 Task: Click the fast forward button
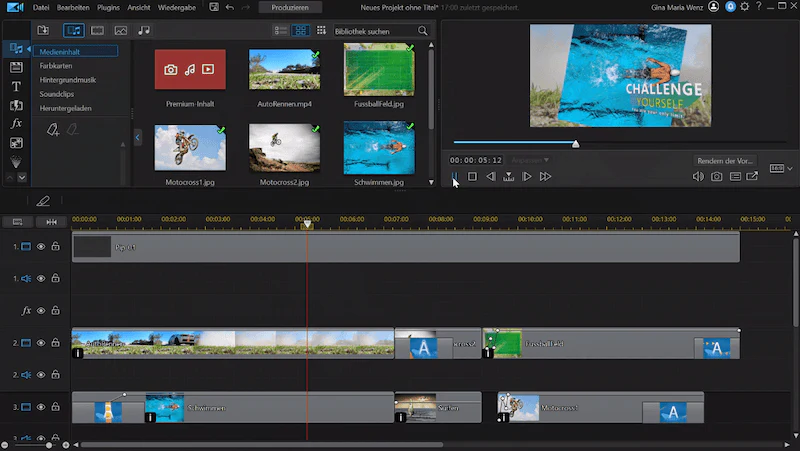coord(545,177)
